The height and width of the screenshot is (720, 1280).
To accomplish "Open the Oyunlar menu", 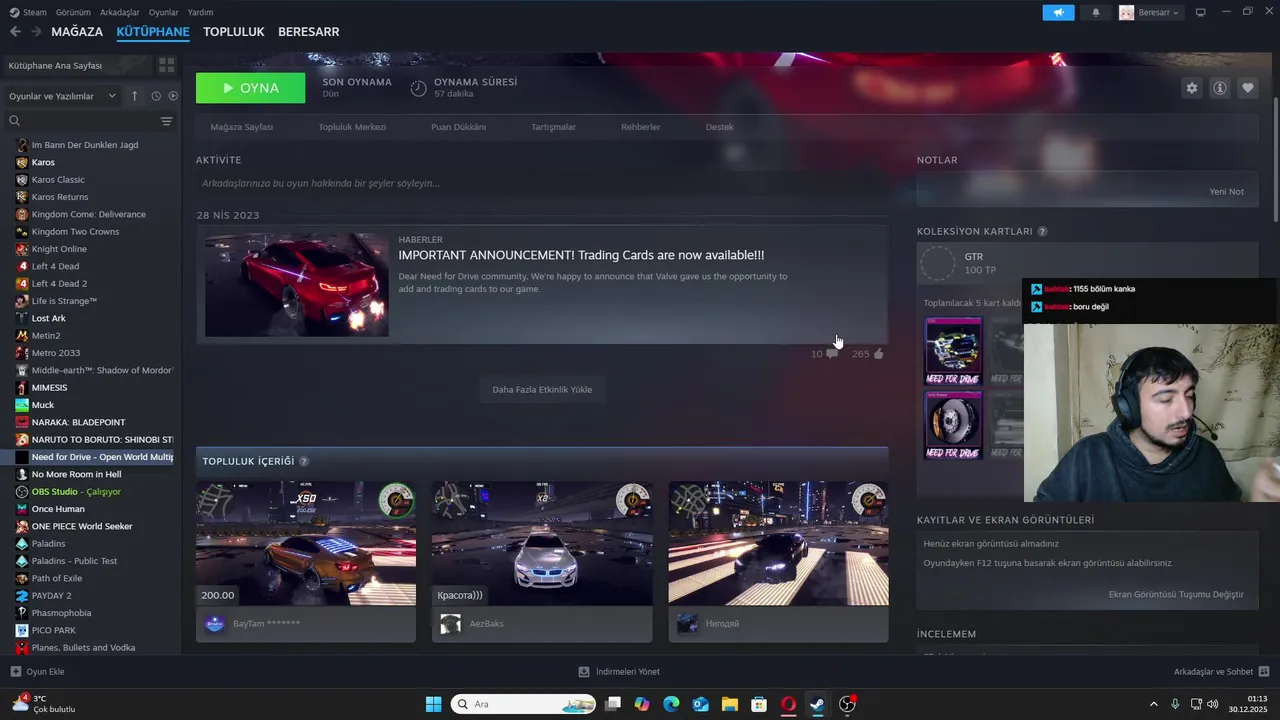I will coord(164,12).
